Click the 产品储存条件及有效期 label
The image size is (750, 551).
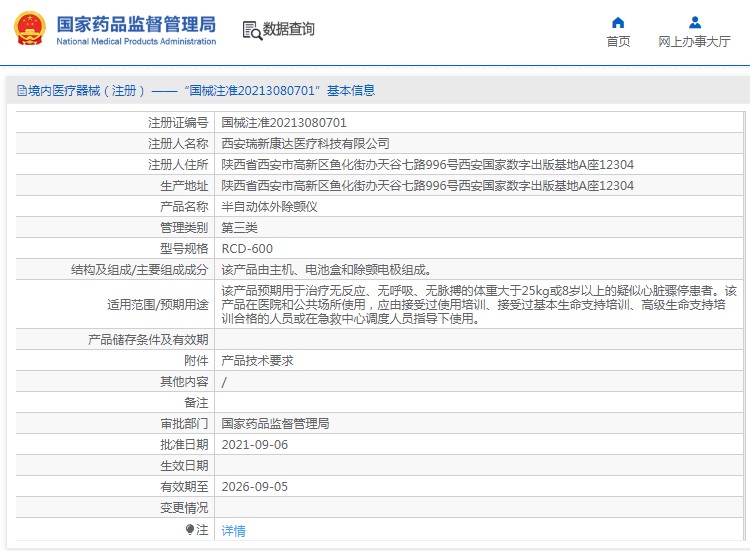(x=148, y=340)
